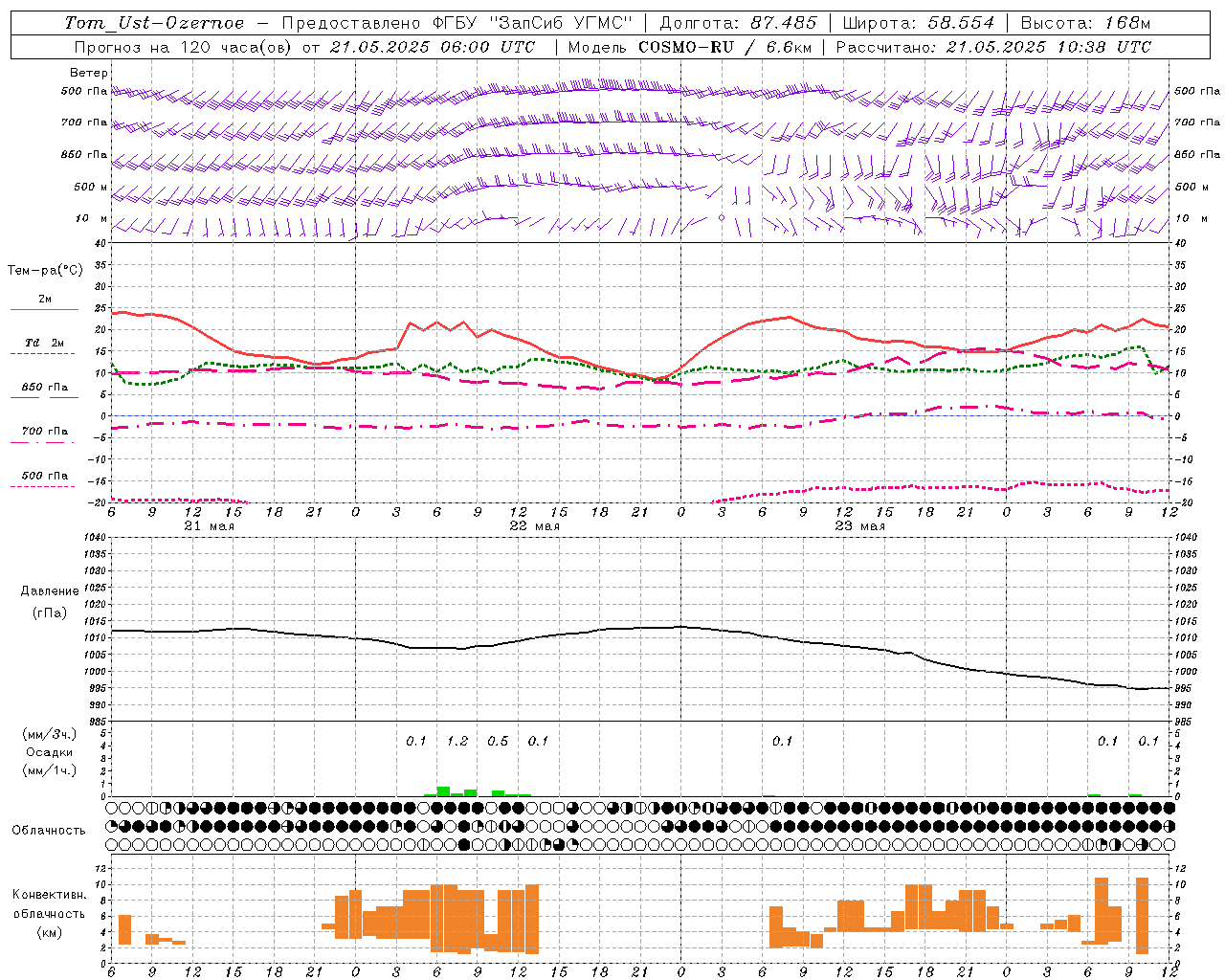Image resolution: width=1225 pixels, height=980 pixels.
Task: Click the 'Тем-ра(°C)' axis title
Action: click(45, 271)
